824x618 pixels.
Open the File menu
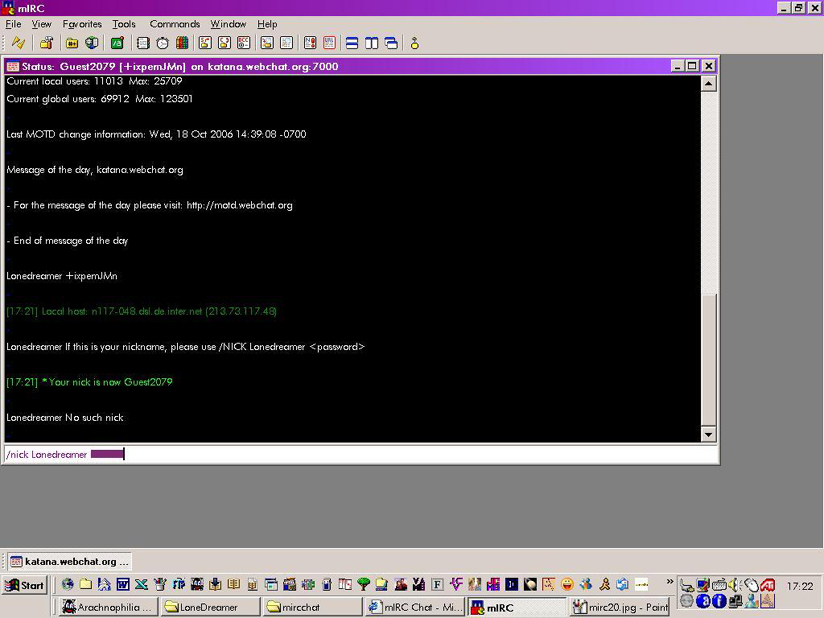[13, 24]
